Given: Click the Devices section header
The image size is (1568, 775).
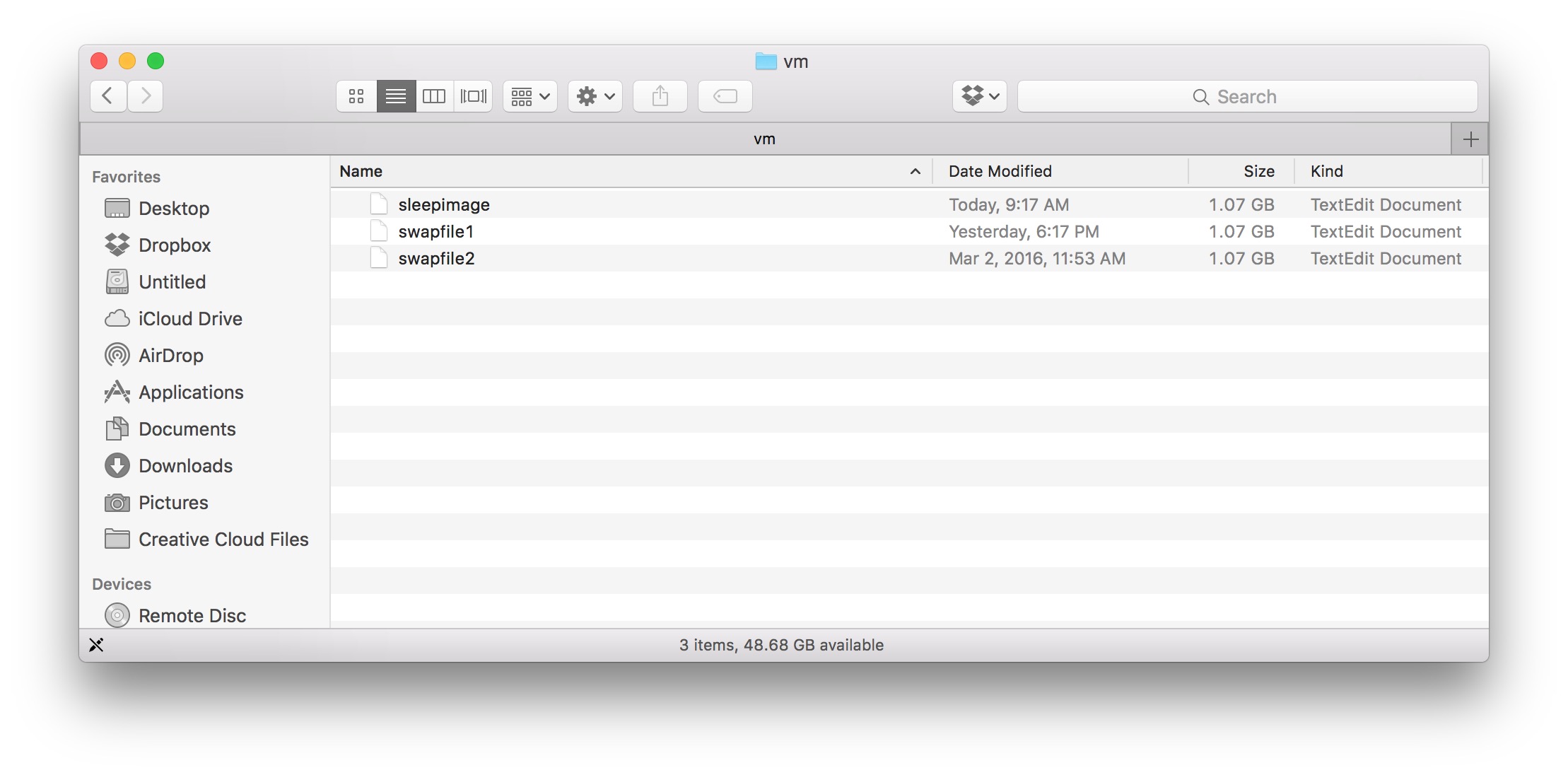Looking at the screenshot, I should (122, 584).
